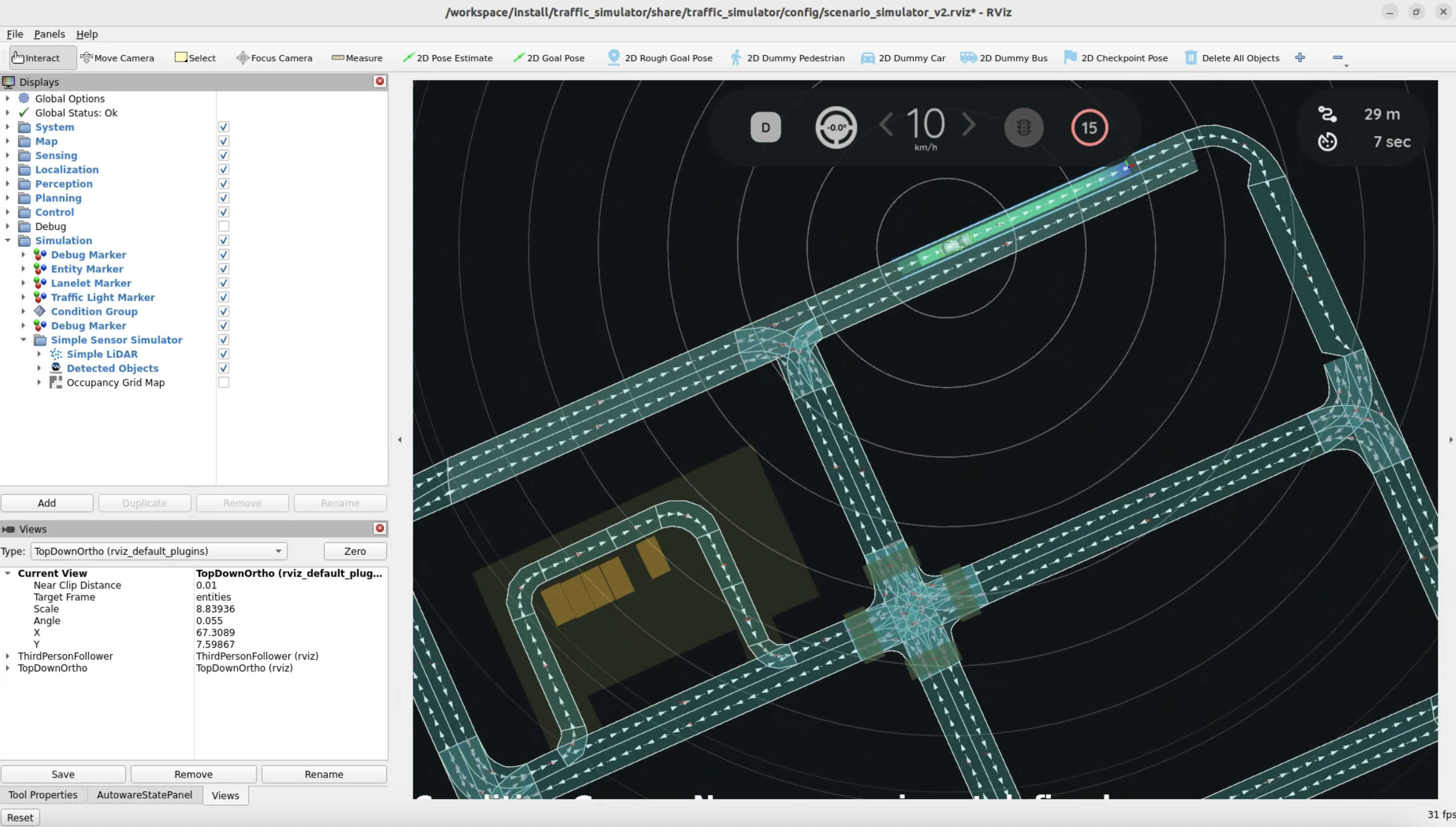
Task: Pick the Measure tool
Action: [357, 58]
